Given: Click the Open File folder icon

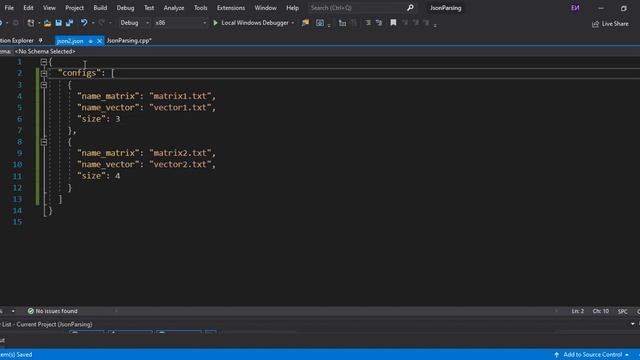Looking at the screenshot, I should [47, 23].
